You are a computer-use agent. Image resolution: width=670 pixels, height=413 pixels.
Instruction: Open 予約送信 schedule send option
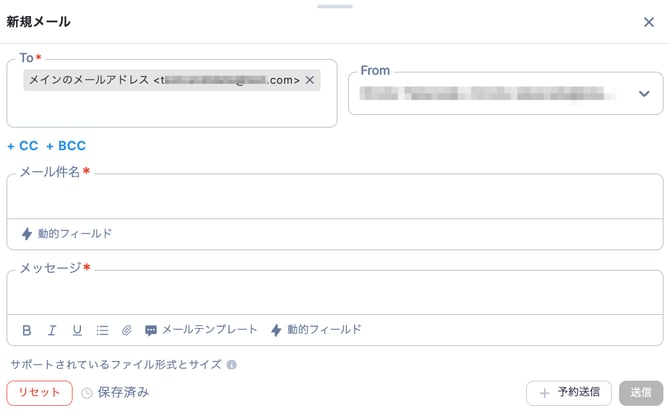(x=569, y=393)
